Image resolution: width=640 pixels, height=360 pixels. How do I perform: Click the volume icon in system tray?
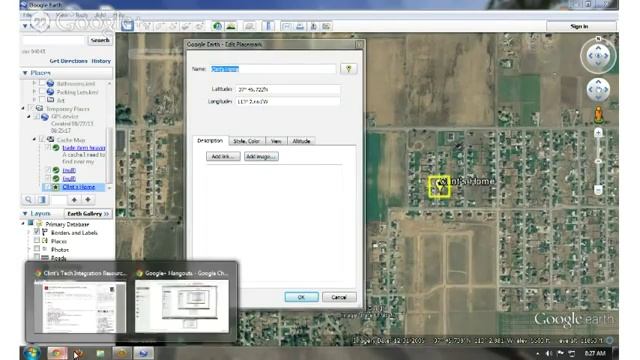pos(549,353)
